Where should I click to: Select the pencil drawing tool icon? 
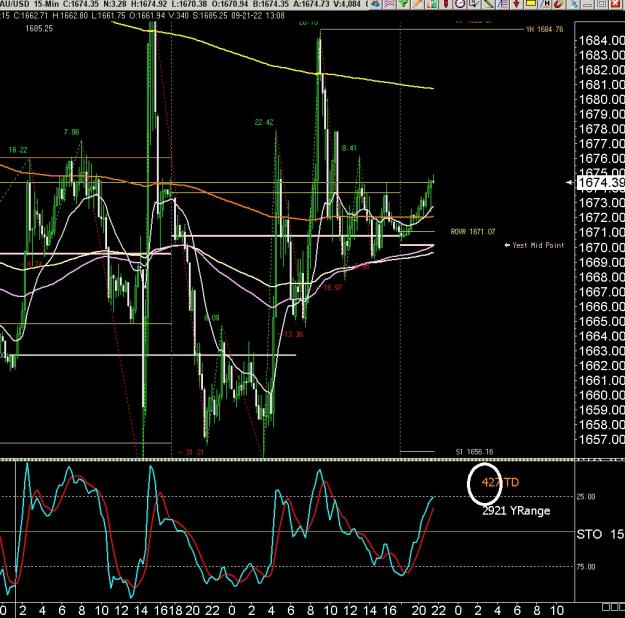tap(418, 4)
